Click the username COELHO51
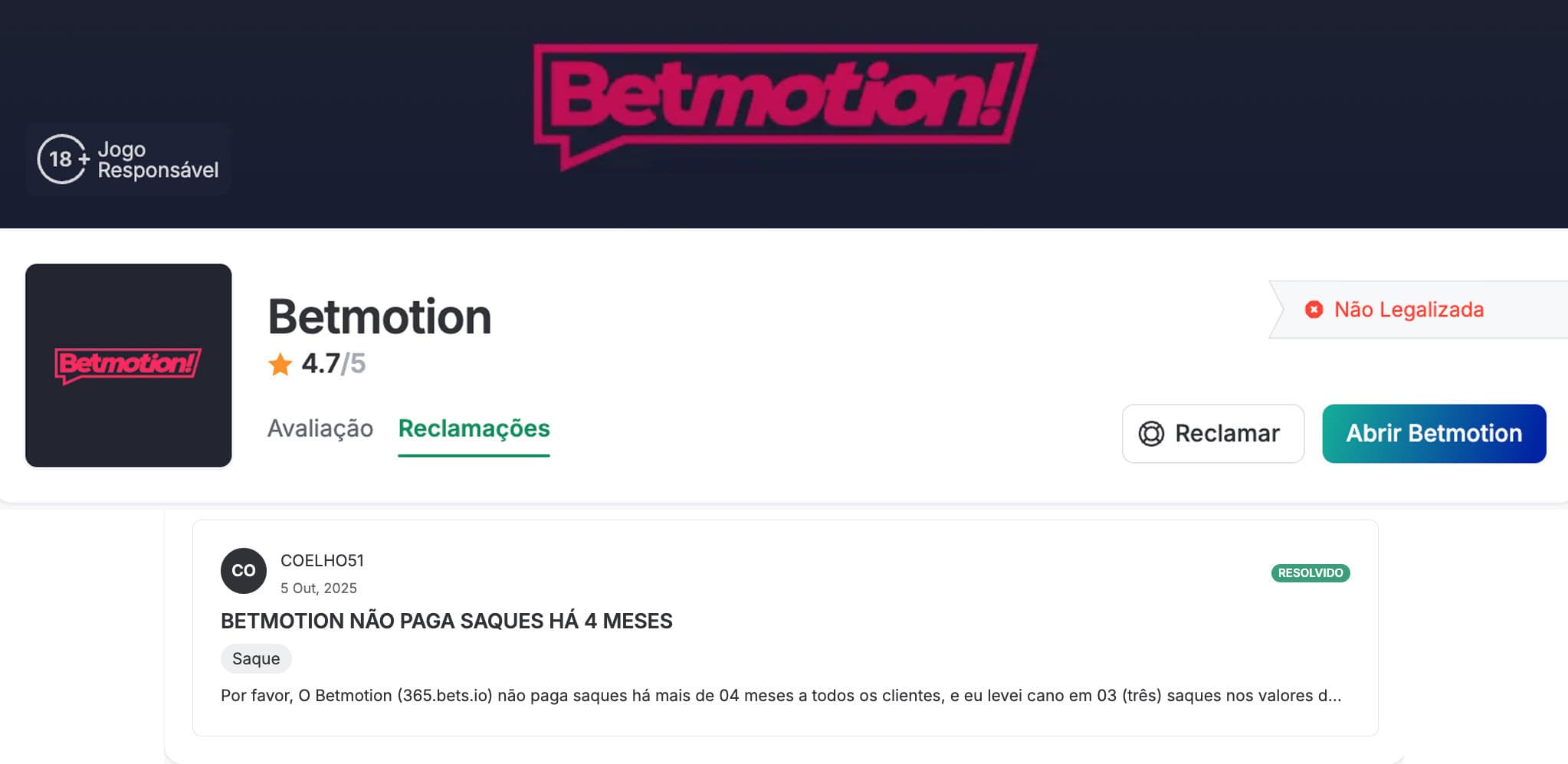The width and height of the screenshot is (1568, 764). pos(322,560)
